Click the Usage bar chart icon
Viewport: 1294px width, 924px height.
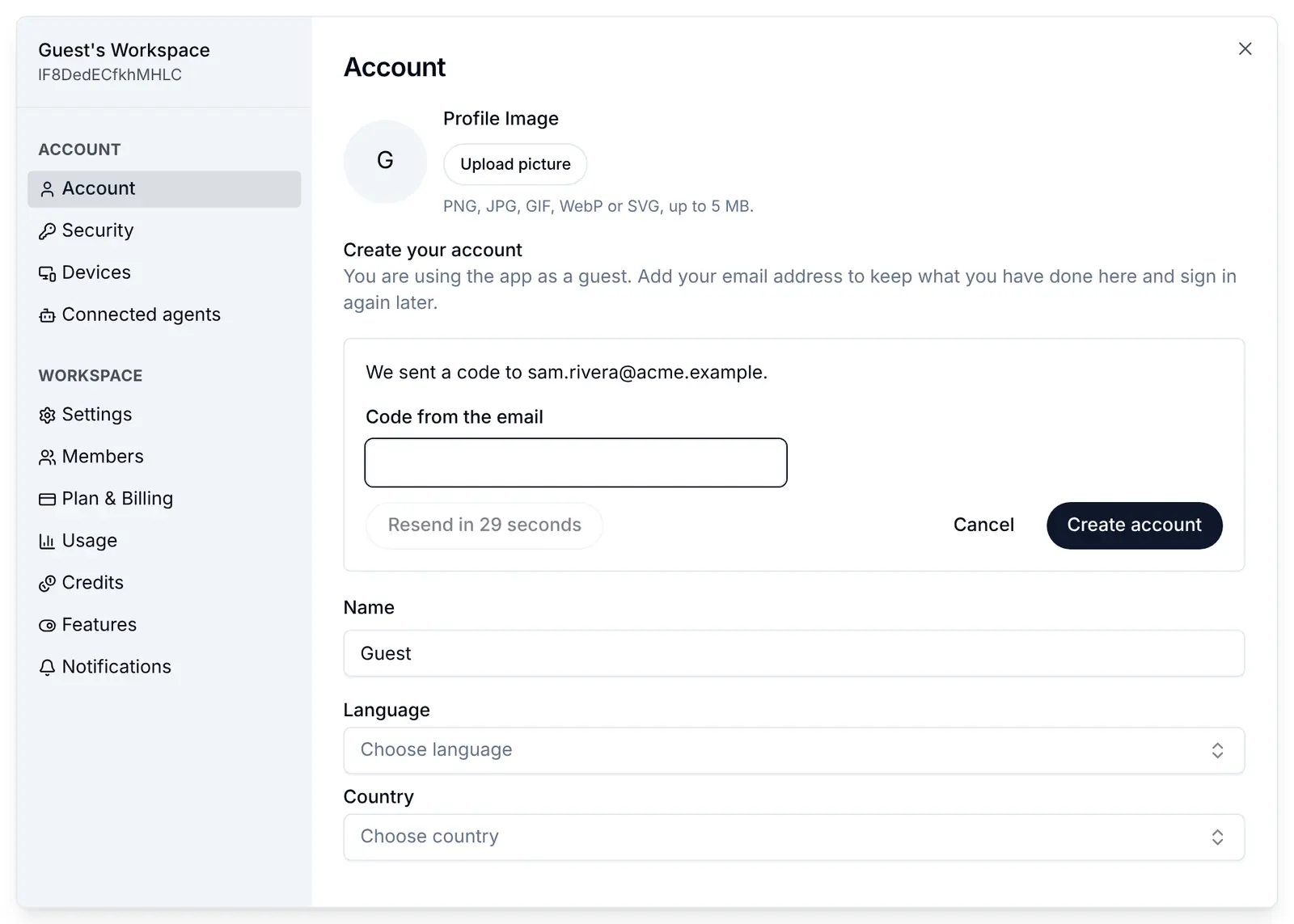[x=47, y=541]
